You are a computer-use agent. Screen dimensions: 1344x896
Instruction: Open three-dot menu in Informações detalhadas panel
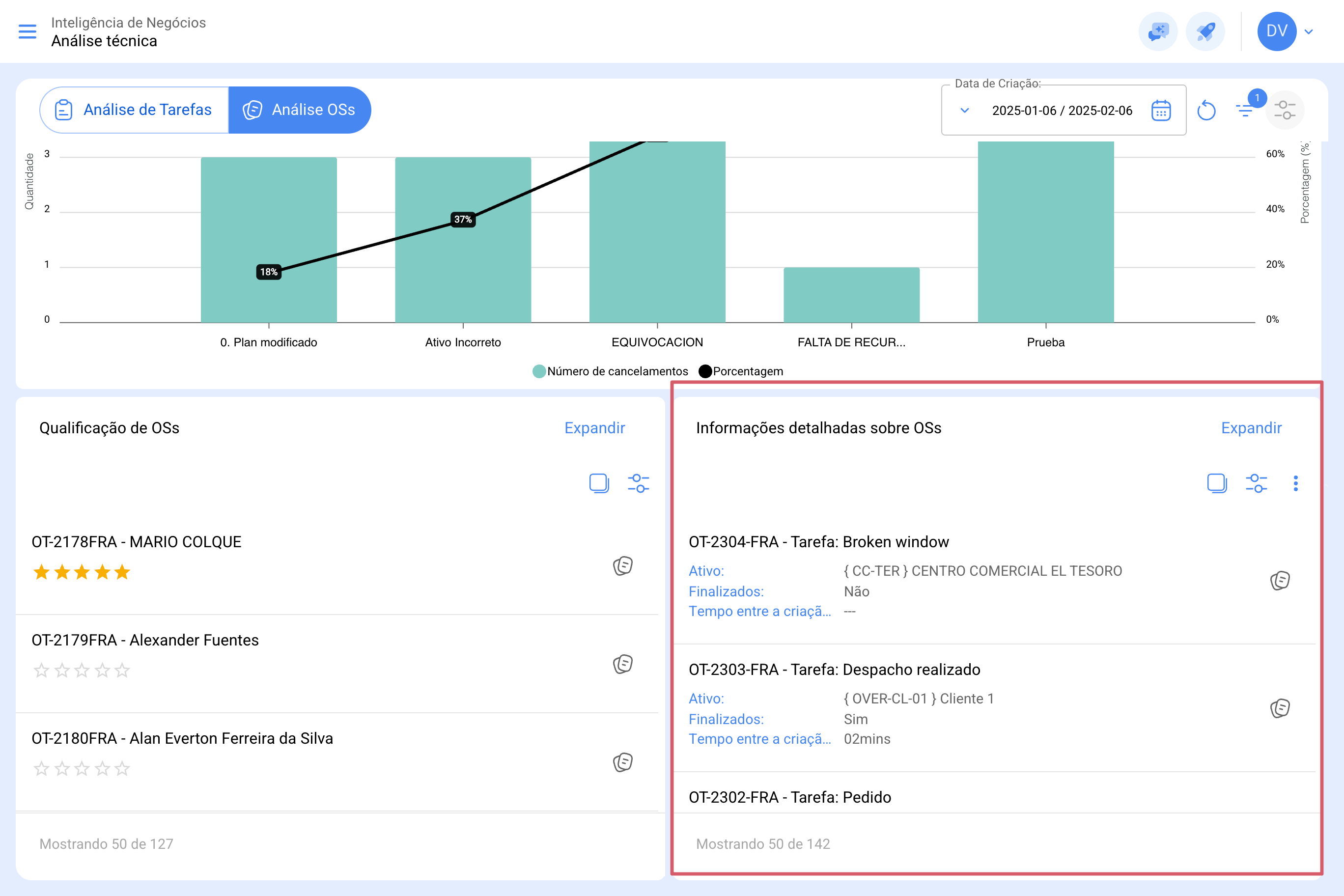click(1295, 483)
